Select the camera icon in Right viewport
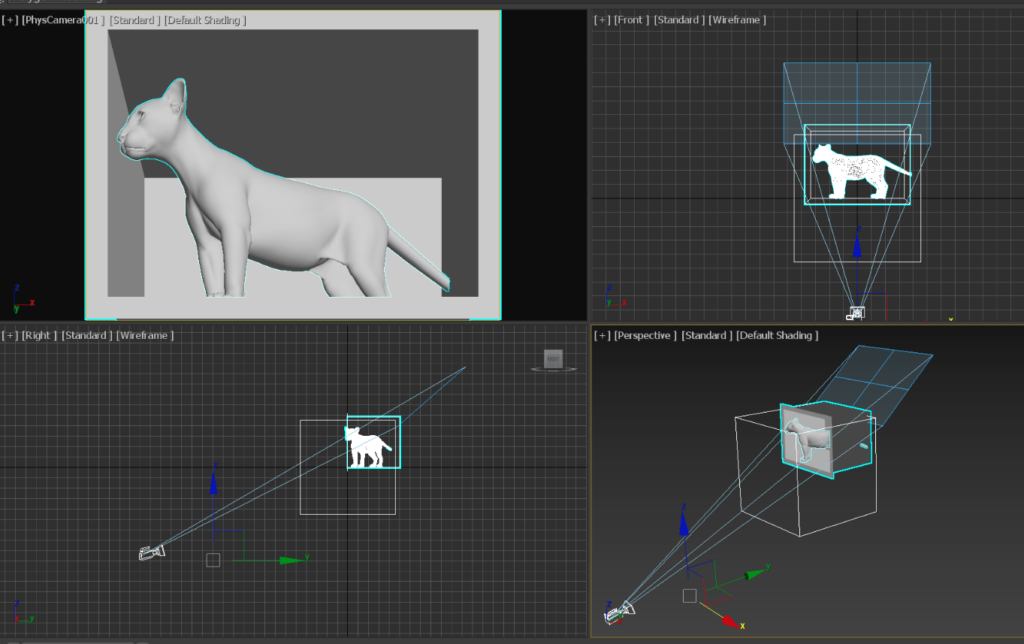The height and width of the screenshot is (644, 1024). click(152, 553)
